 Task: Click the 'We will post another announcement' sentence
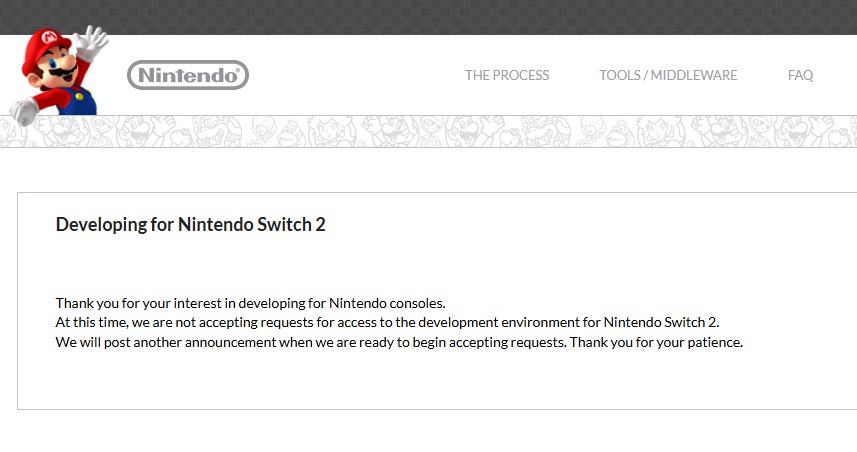click(312, 343)
